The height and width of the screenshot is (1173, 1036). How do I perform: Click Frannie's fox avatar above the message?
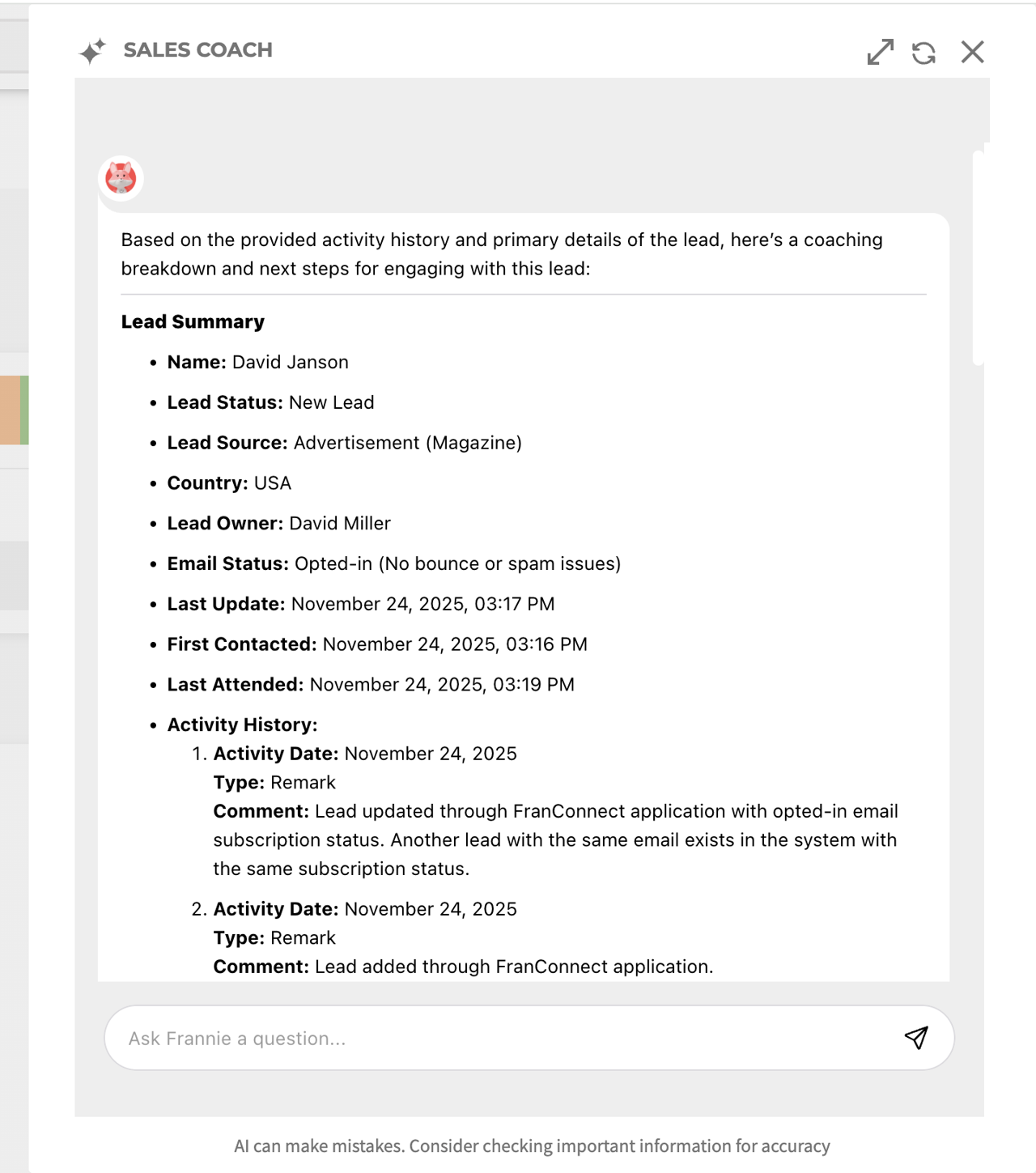pos(121,179)
